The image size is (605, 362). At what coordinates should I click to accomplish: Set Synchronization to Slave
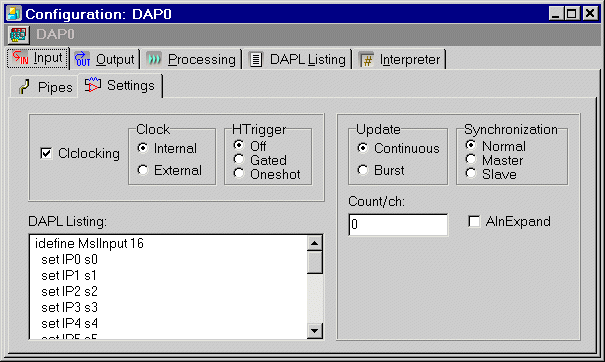[471, 173]
